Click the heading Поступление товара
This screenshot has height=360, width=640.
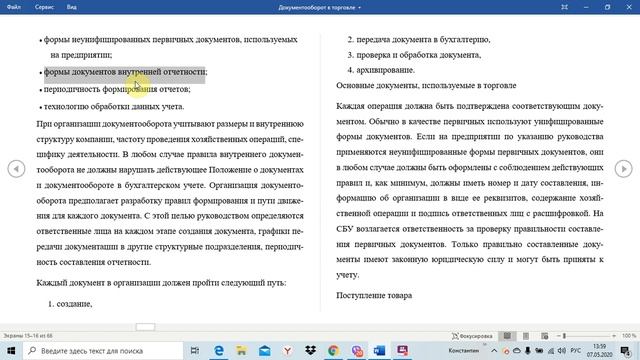click(374, 295)
